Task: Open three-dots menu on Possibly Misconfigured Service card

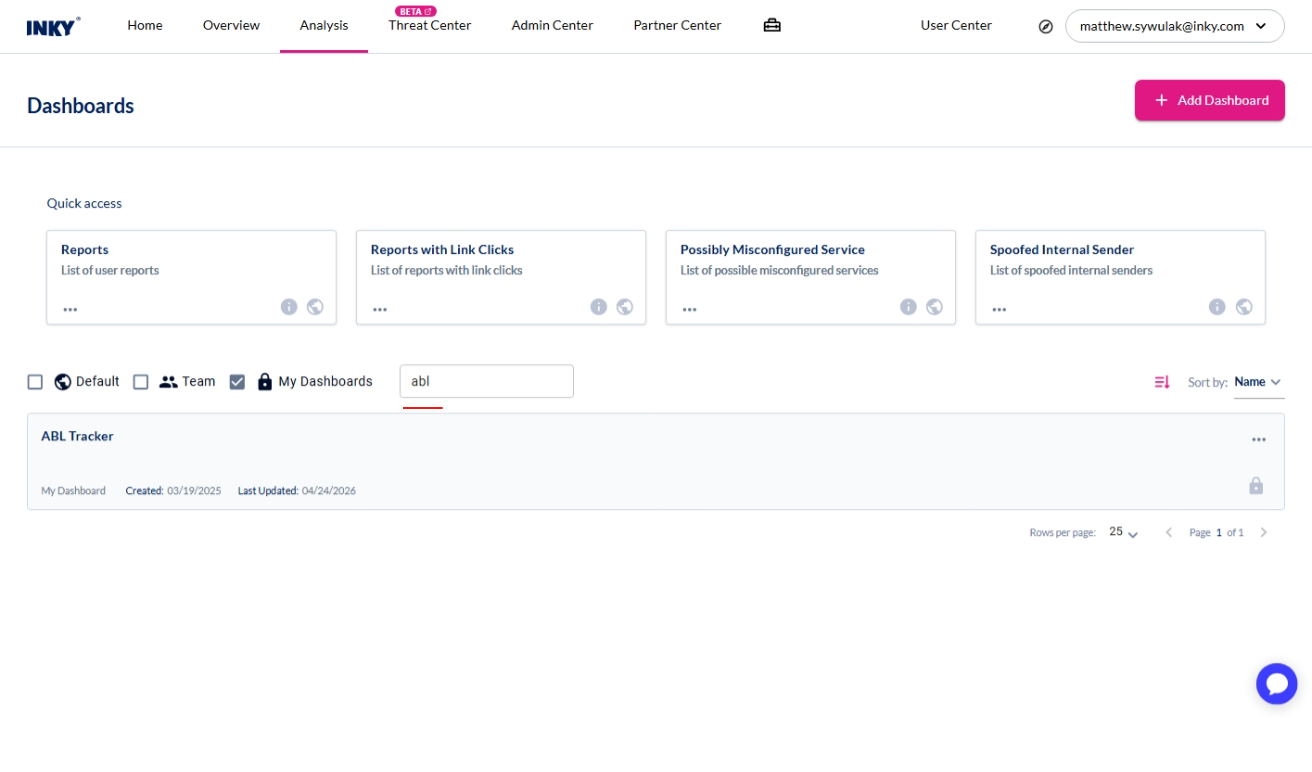Action: pos(690,309)
